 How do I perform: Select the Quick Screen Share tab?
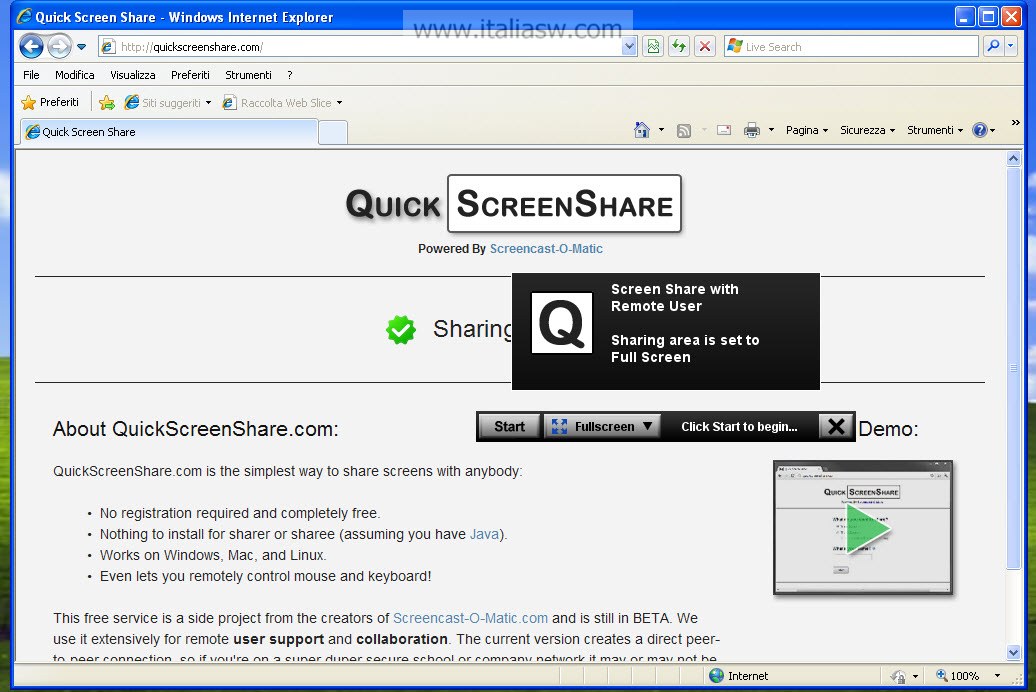coord(169,132)
